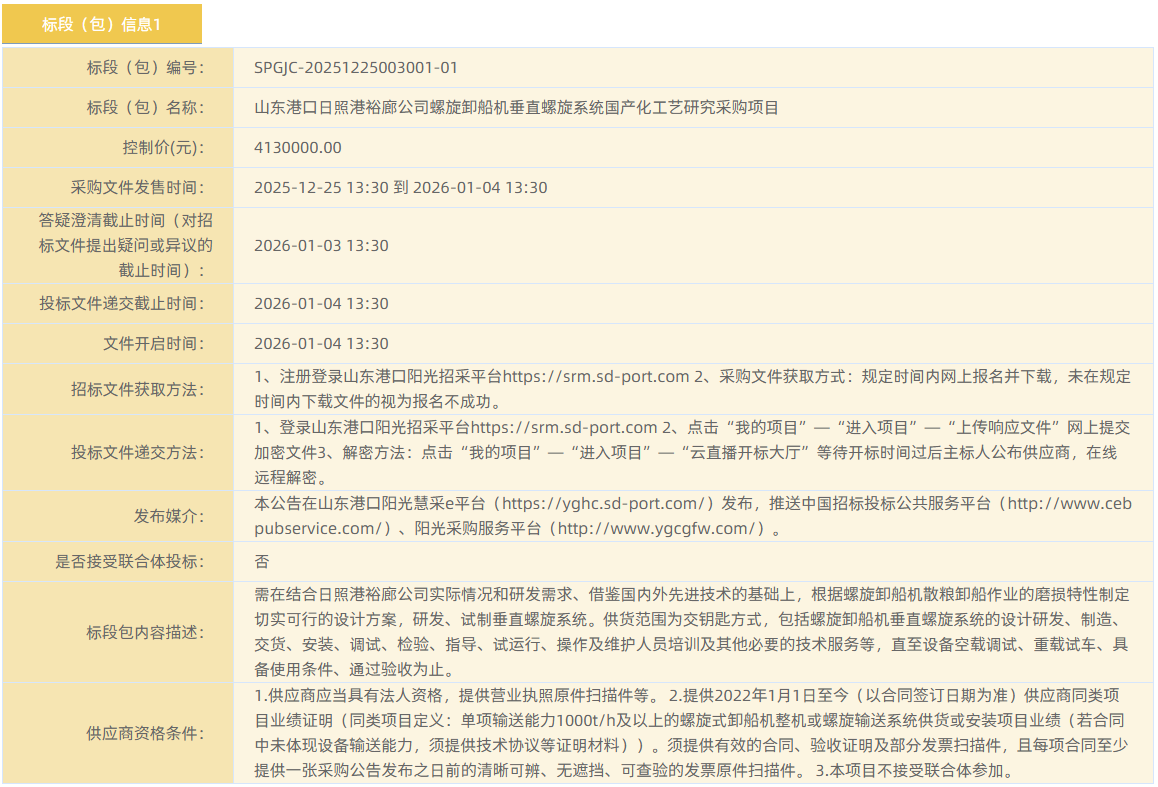
Task: Select the 标段（包）信息1 tab
Action: 101,25
